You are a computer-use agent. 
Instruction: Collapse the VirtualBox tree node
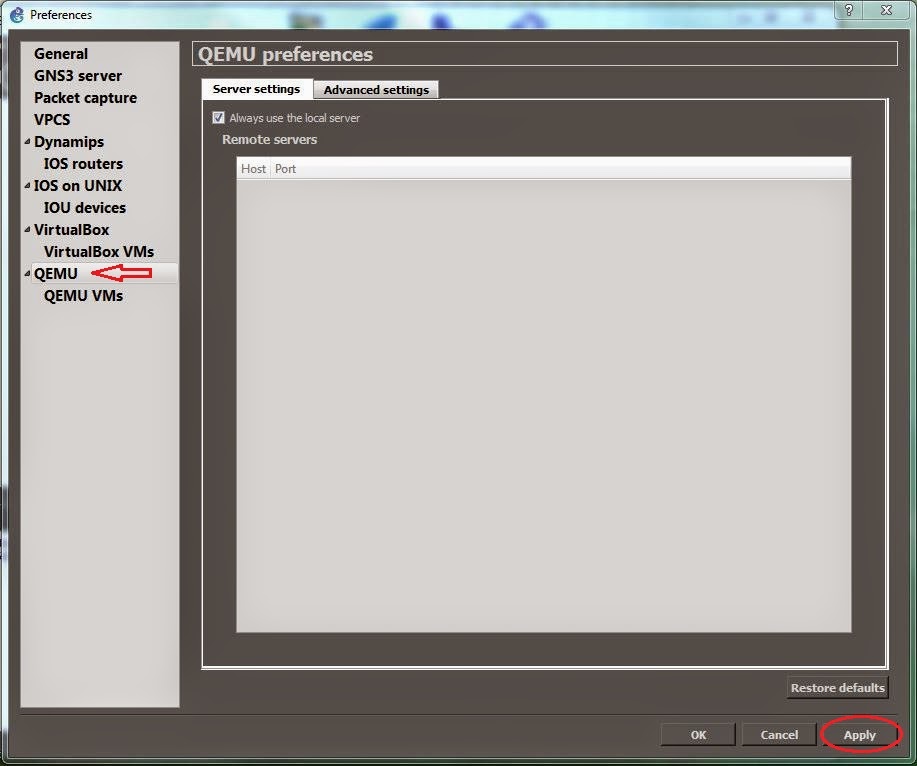click(27, 229)
